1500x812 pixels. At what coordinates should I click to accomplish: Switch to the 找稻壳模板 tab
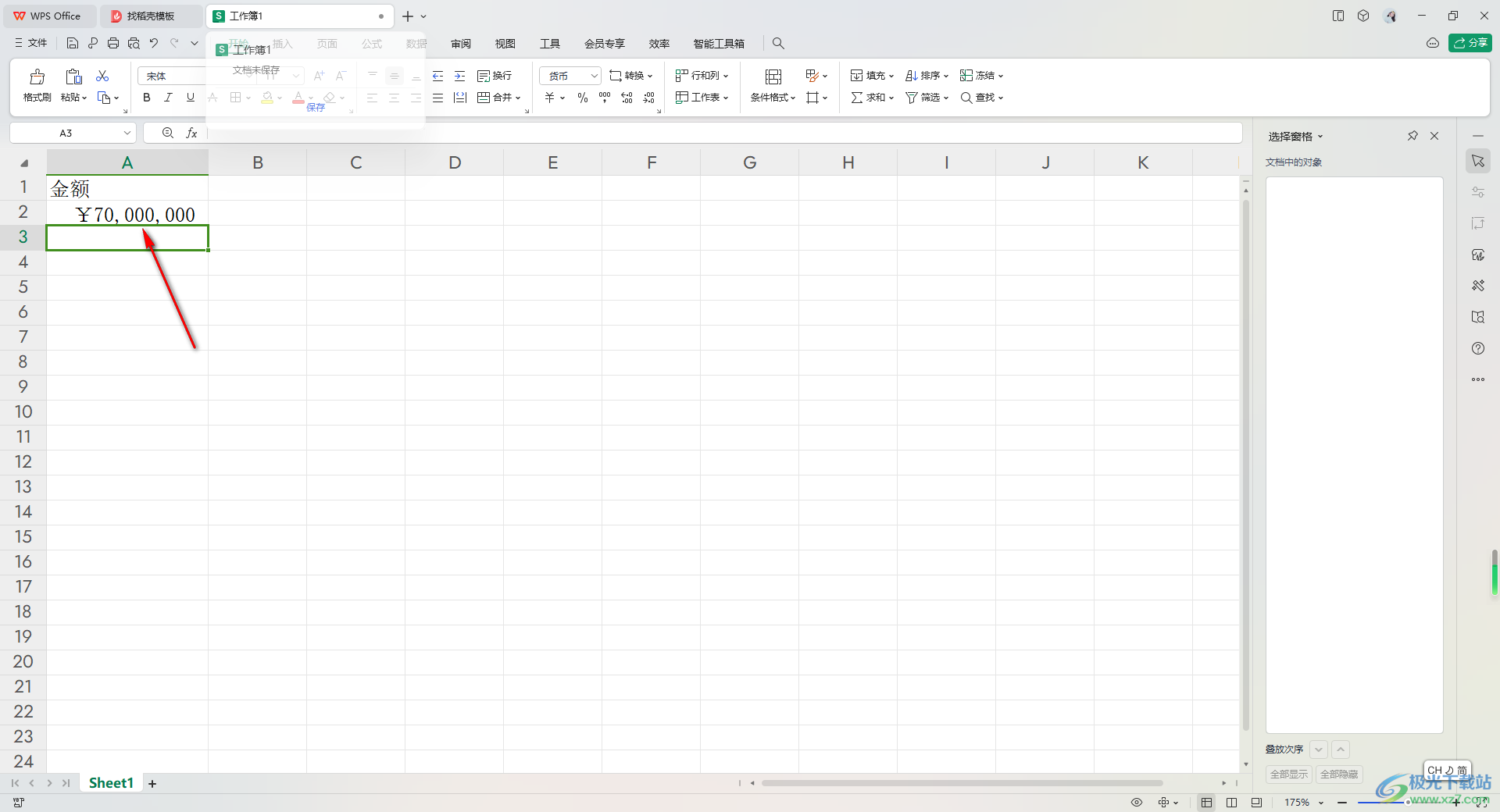tap(151, 16)
